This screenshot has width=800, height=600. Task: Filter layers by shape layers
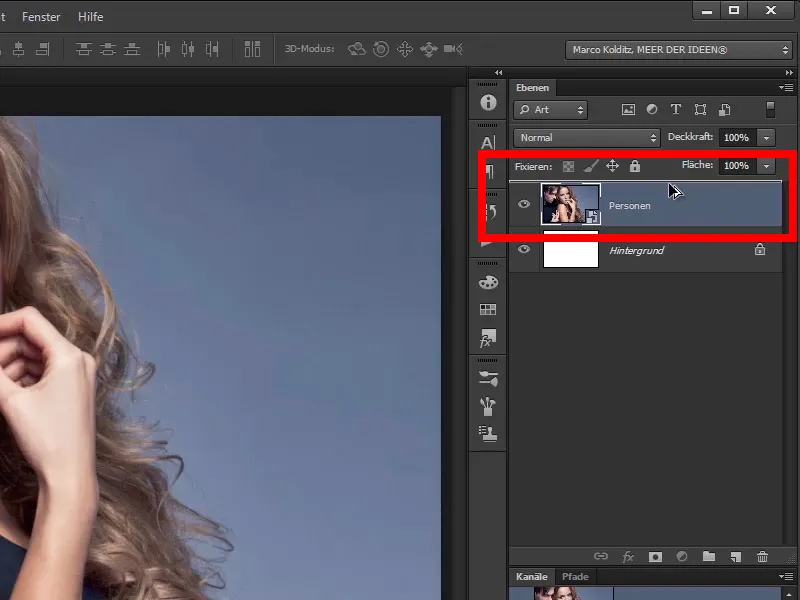click(x=701, y=110)
